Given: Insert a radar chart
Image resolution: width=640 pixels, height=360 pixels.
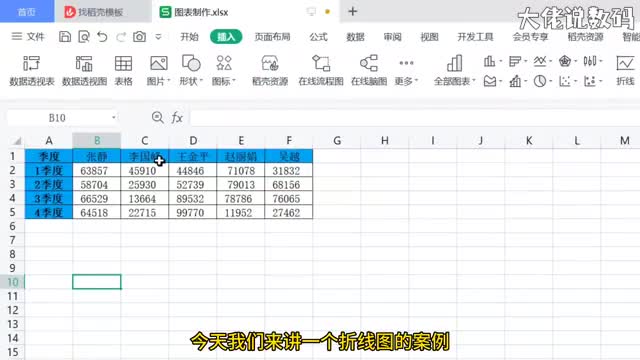Looking at the screenshot, I should tap(565, 61).
